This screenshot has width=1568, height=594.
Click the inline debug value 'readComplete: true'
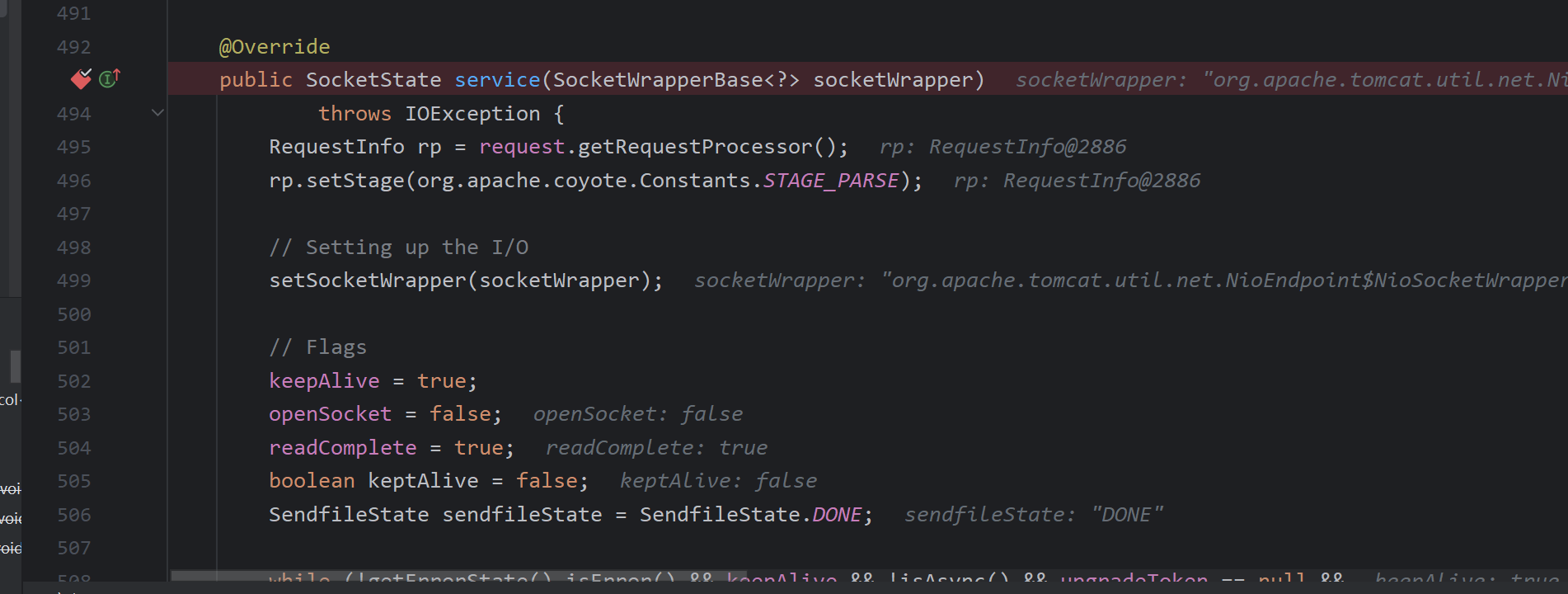[656, 448]
